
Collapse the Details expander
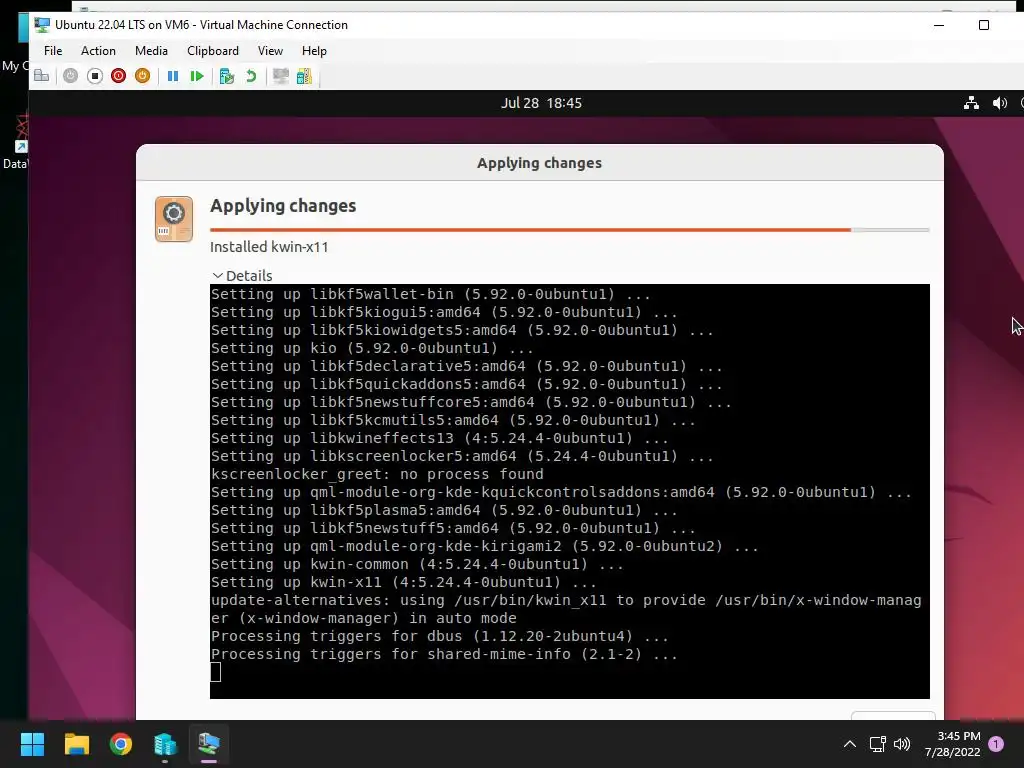pos(242,276)
